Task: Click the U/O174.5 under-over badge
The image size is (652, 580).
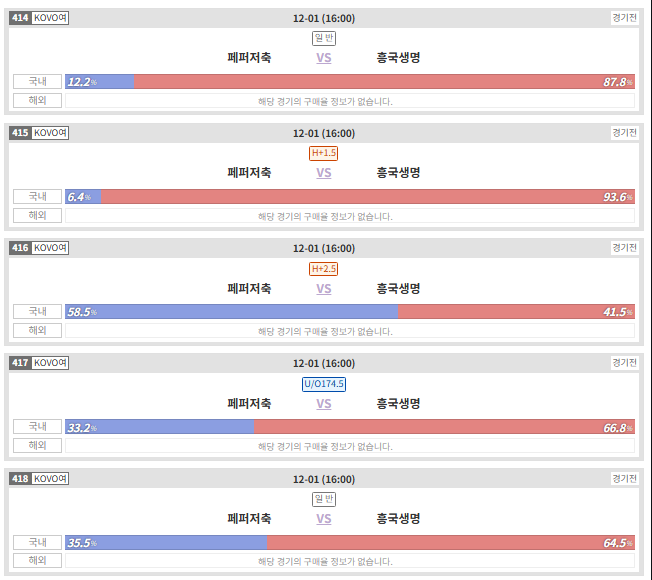Action: pos(324,384)
